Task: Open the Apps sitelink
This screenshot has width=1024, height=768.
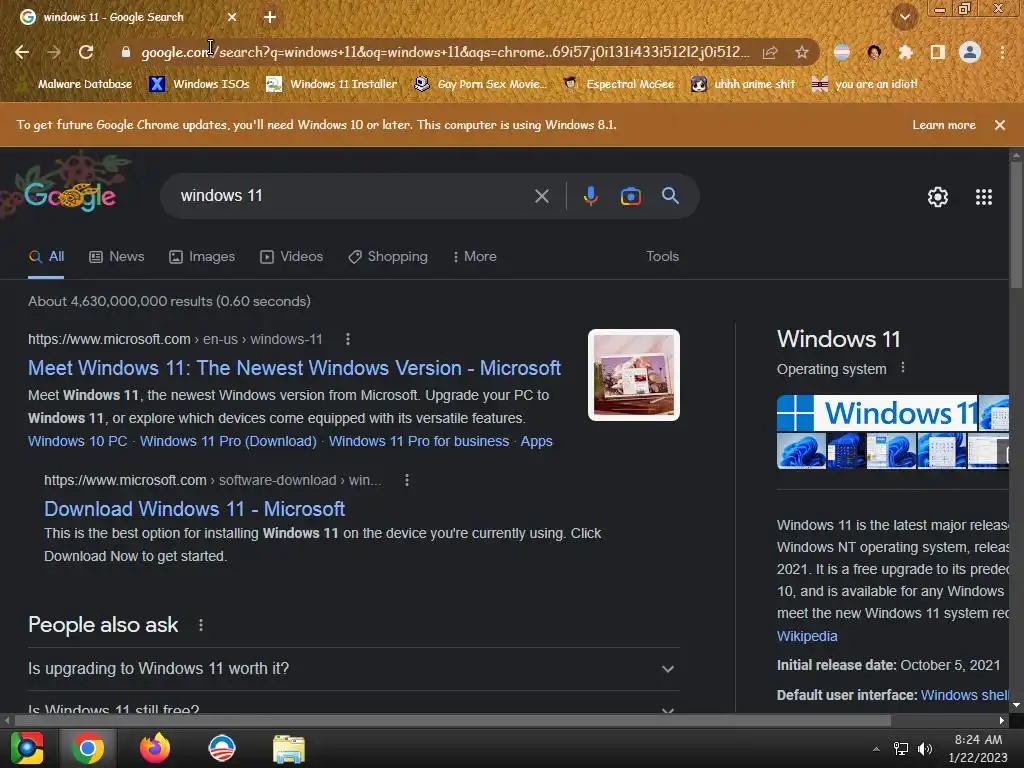Action: (536, 441)
